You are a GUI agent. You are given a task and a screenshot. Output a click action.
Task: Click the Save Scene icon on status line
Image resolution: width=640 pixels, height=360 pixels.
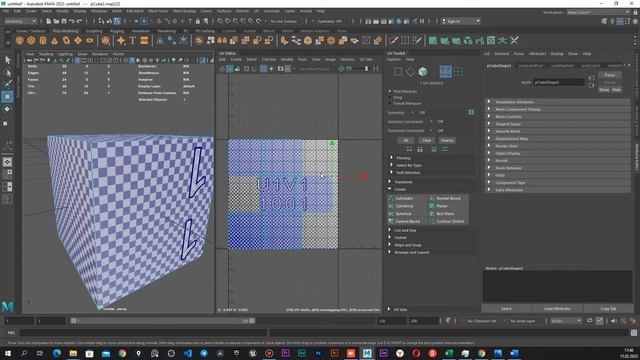[64, 21]
